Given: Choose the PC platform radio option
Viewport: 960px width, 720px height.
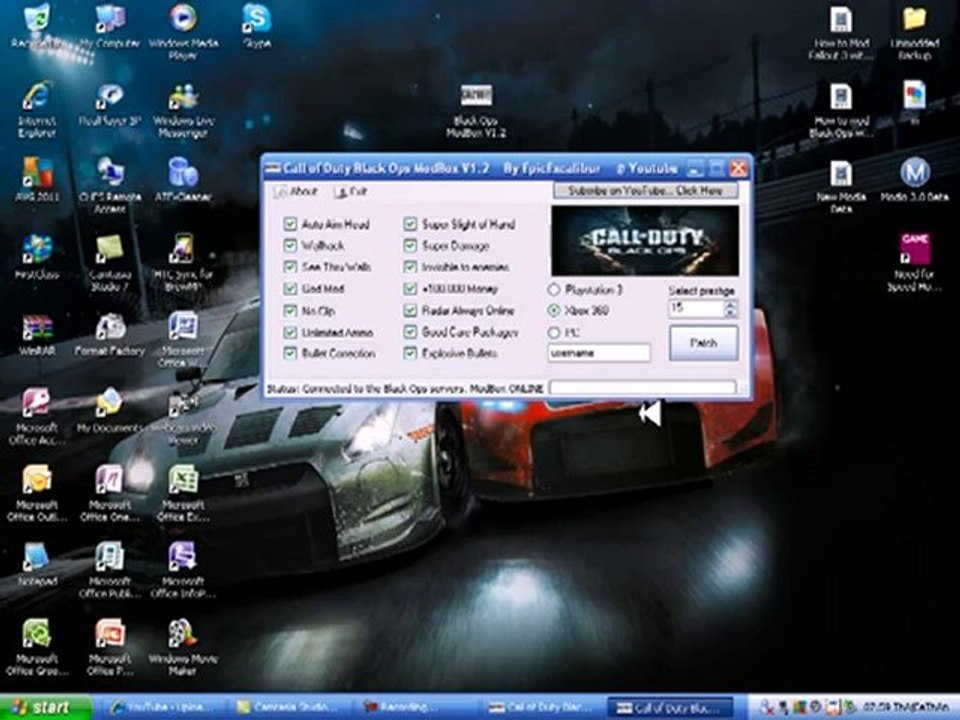Looking at the screenshot, I should click(x=553, y=332).
